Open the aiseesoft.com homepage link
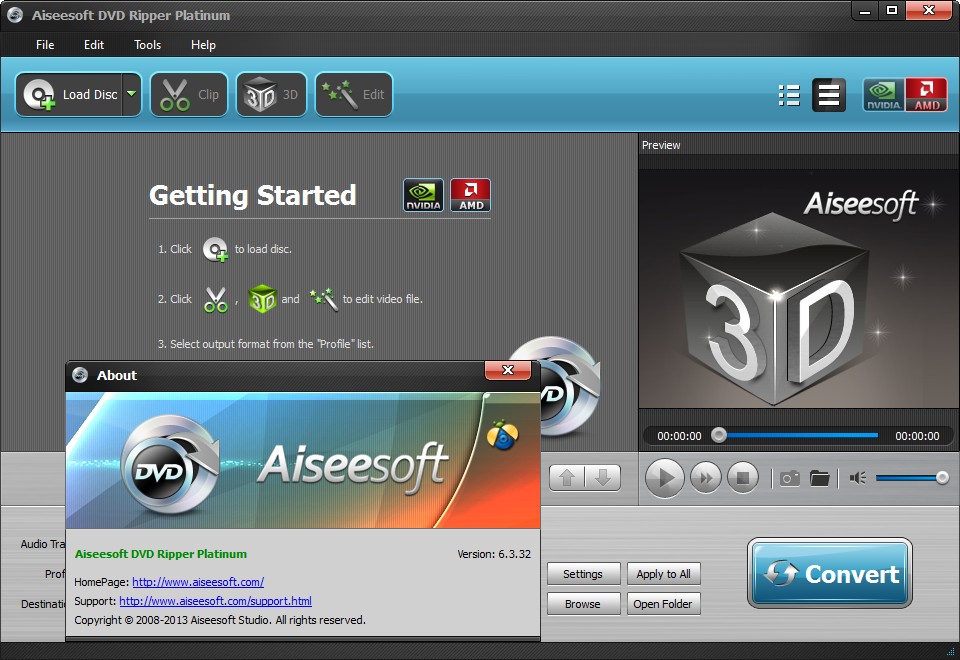This screenshot has height=660, width=960. (x=198, y=582)
